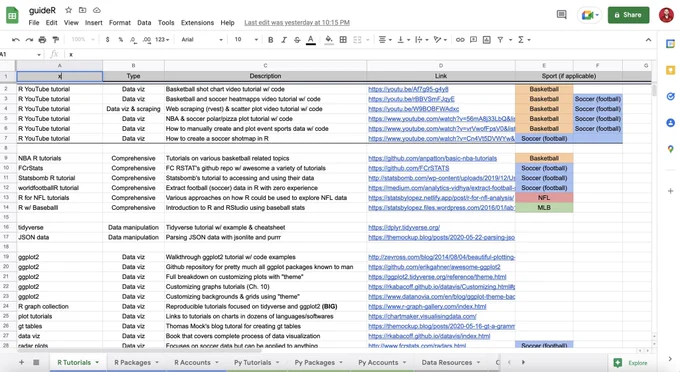Open the Arial font dropdown
The image size is (680, 372).
[x=202, y=40]
